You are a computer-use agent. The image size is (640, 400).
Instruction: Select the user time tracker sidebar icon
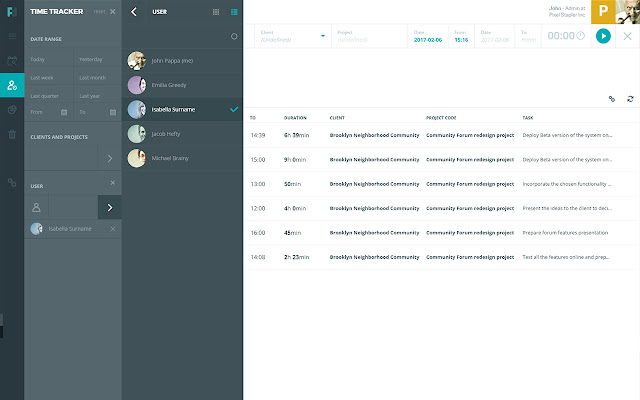click(x=12, y=85)
